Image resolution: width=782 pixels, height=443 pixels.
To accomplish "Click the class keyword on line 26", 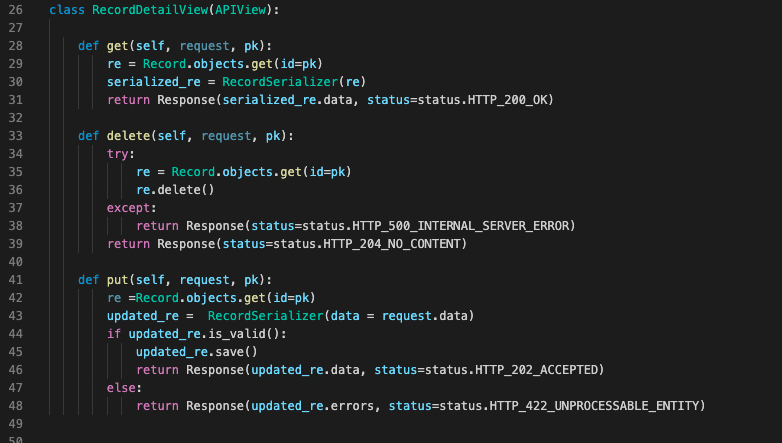I will click(67, 10).
